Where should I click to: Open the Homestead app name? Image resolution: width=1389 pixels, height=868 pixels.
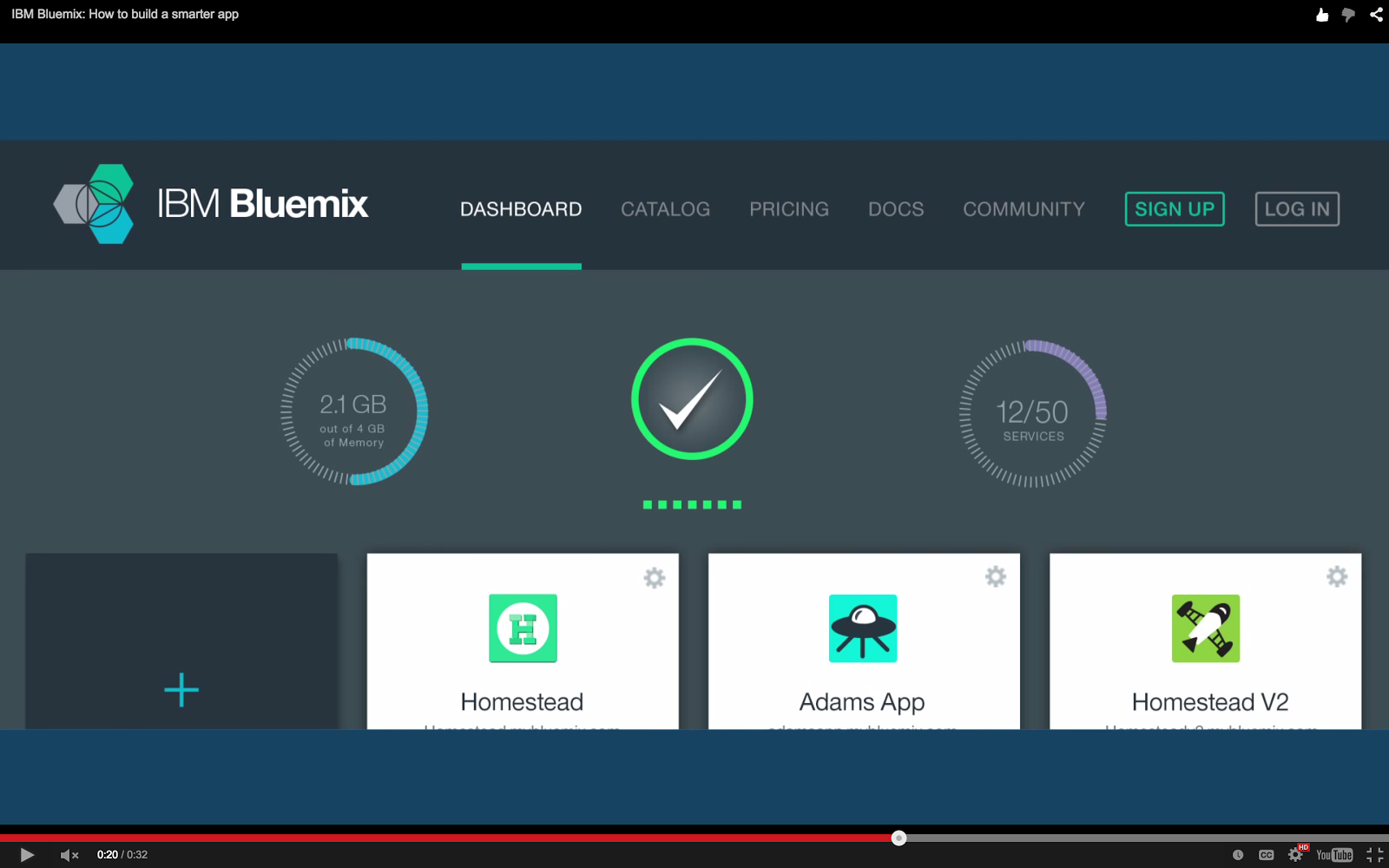[522, 701]
